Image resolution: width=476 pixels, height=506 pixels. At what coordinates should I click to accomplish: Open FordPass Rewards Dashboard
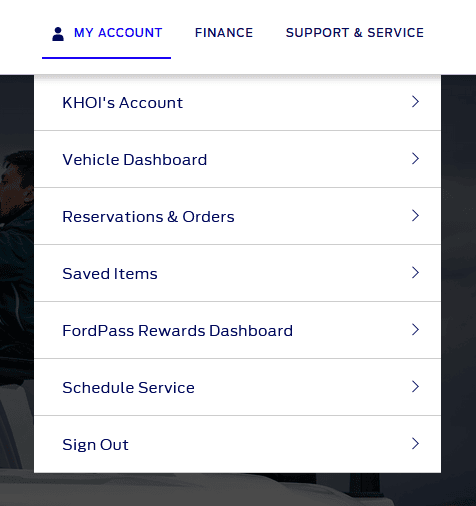237,330
